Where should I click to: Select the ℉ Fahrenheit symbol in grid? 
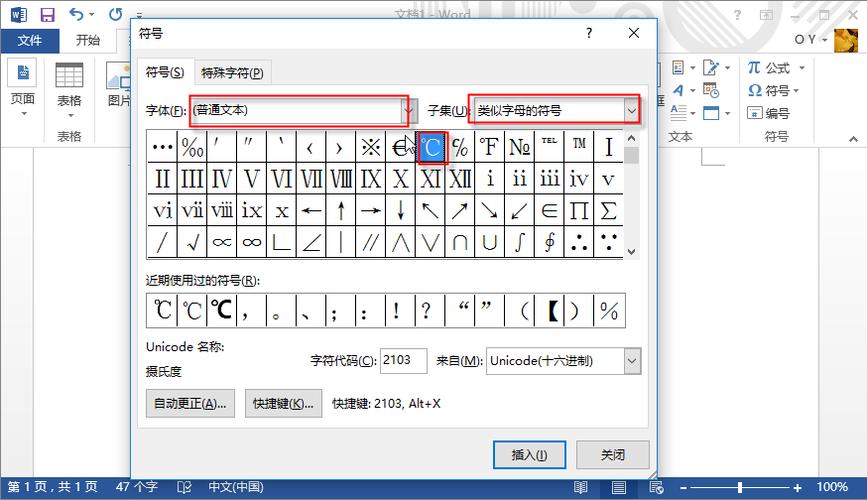pyautogui.click(x=489, y=147)
